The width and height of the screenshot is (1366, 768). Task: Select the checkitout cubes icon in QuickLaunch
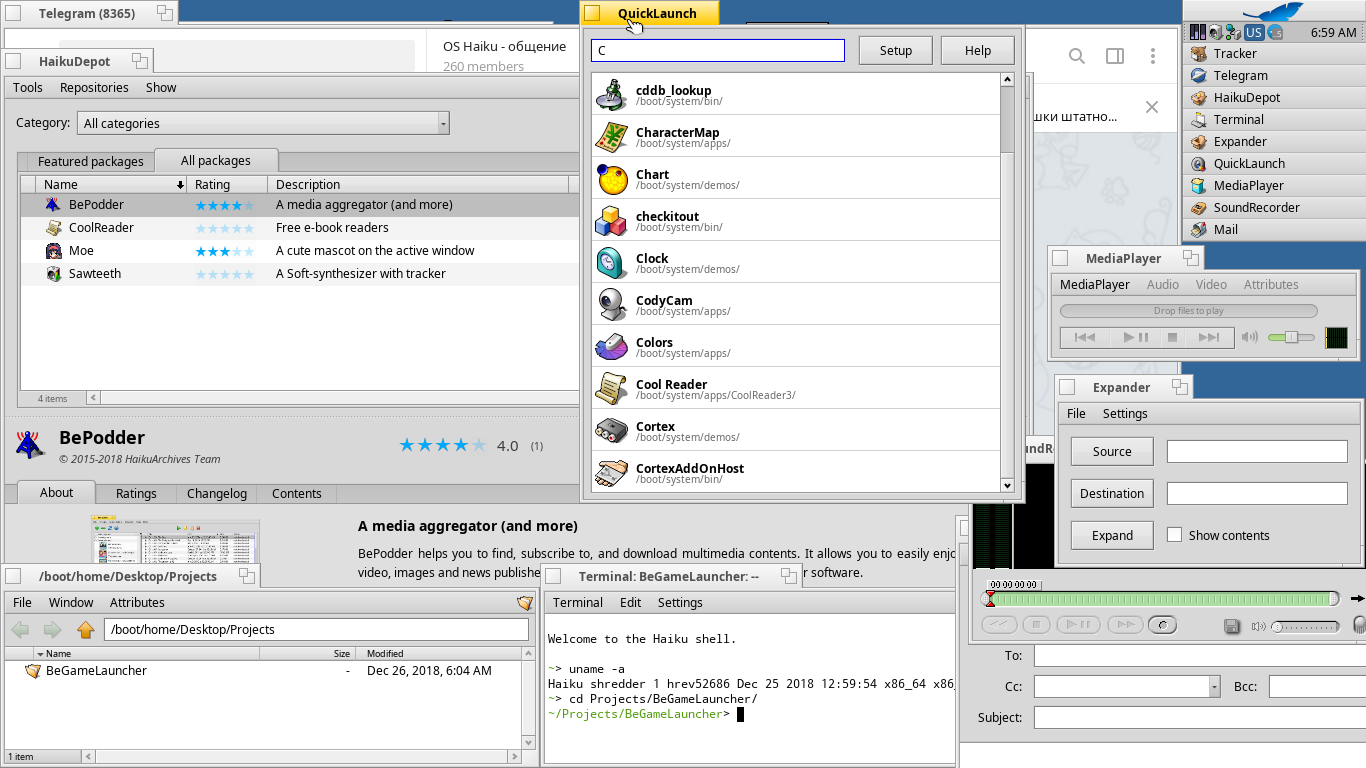[x=611, y=220]
